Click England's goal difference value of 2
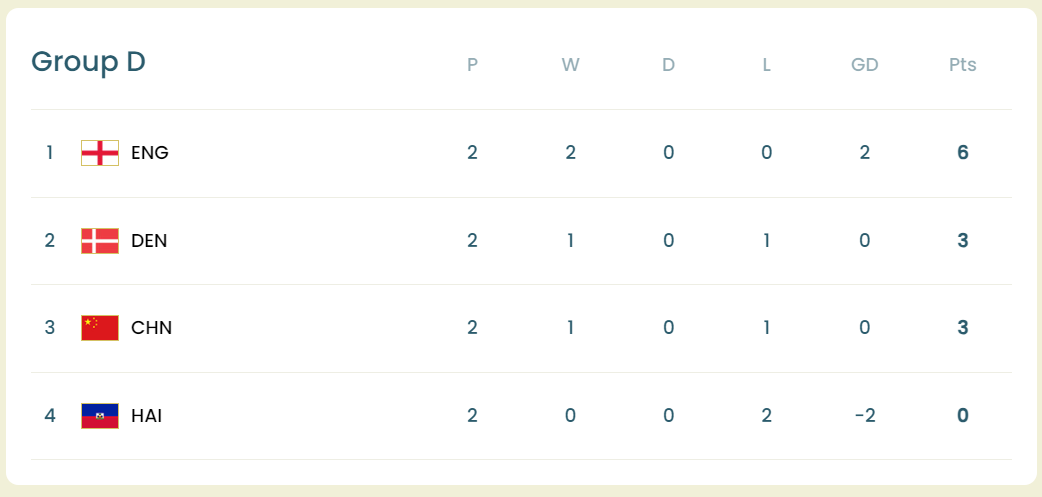Image resolution: width=1042 pixels, height=497 pixels. 864,153
